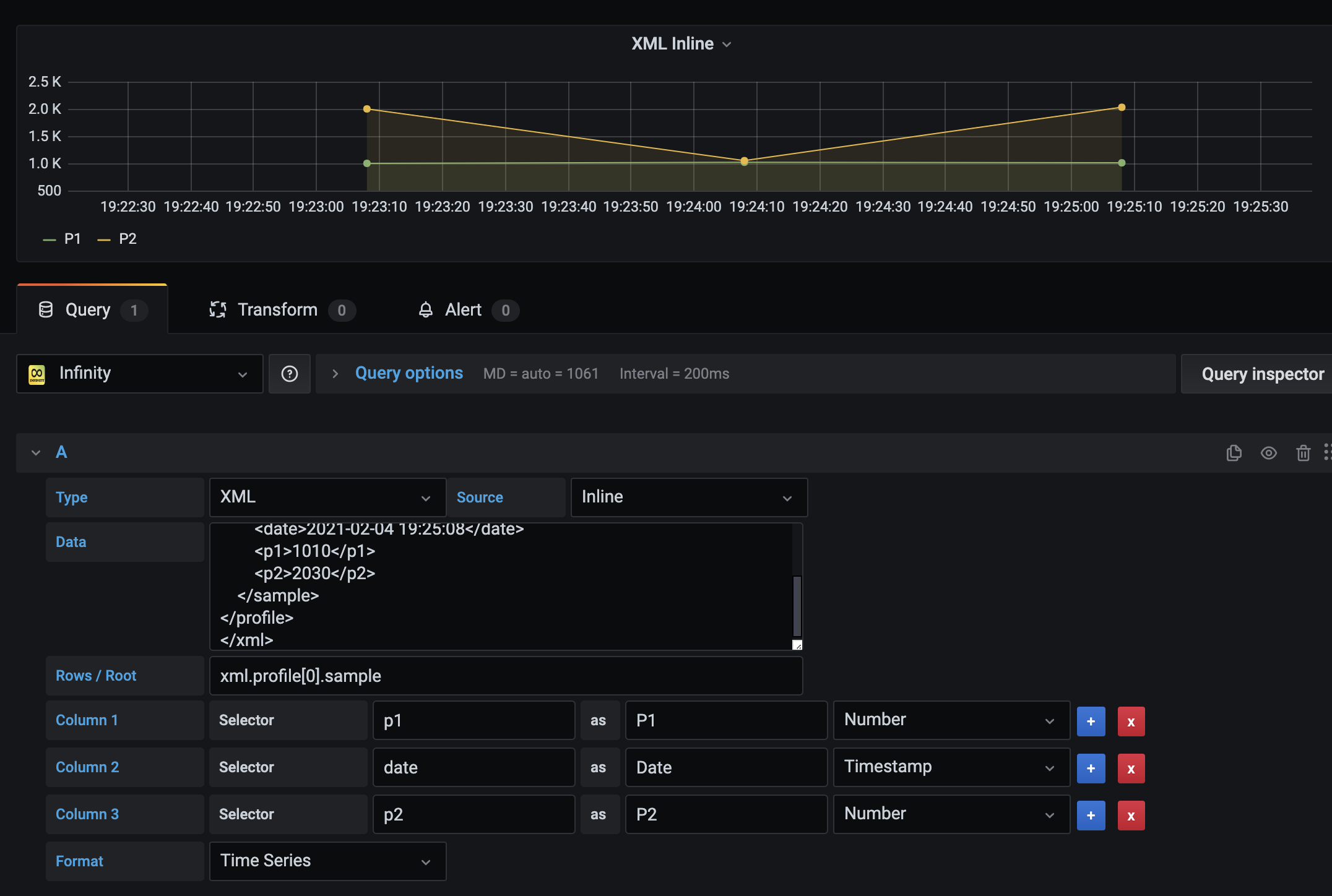Open the Infinity data source dropdown
The image size is (1332, 896).
(x=140, y=374)
